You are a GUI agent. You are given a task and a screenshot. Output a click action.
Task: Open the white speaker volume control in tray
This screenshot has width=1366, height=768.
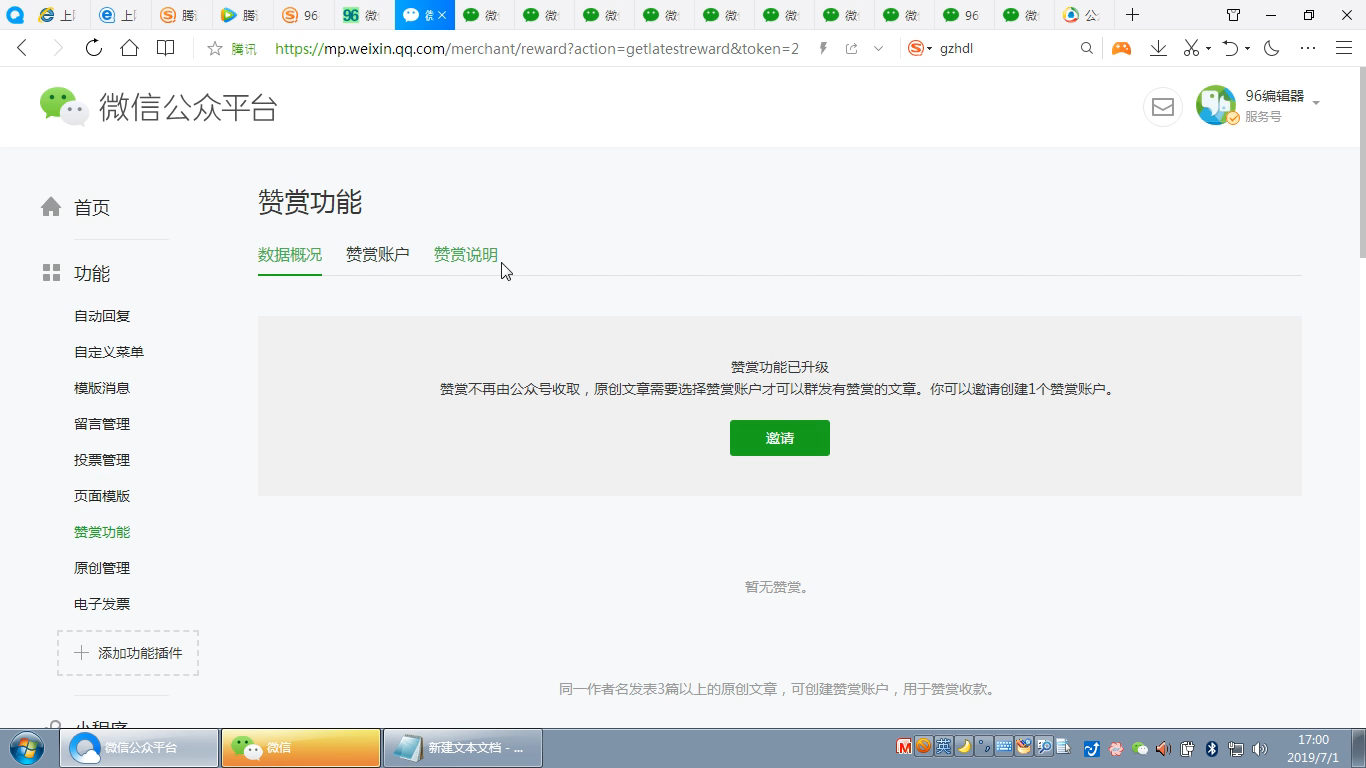[1260, 748]
